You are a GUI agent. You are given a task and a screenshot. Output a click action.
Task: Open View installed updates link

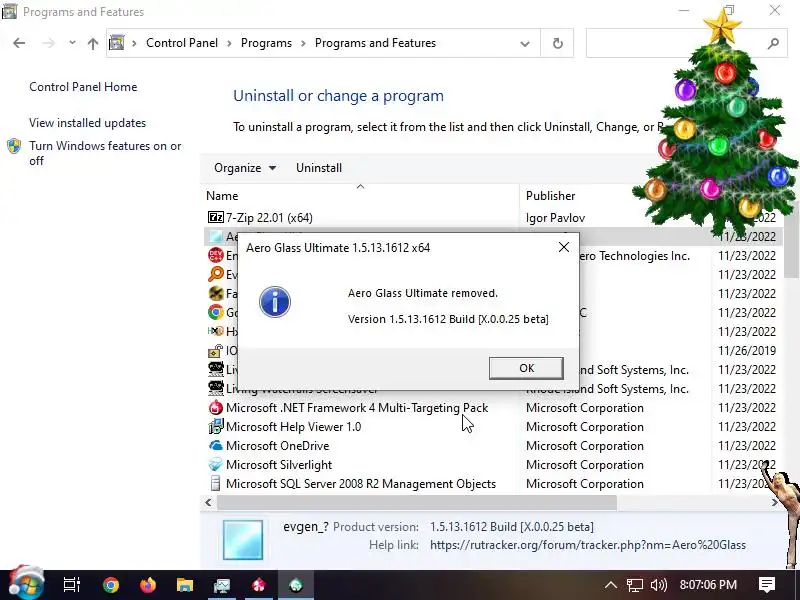click(x=87, y=123)
